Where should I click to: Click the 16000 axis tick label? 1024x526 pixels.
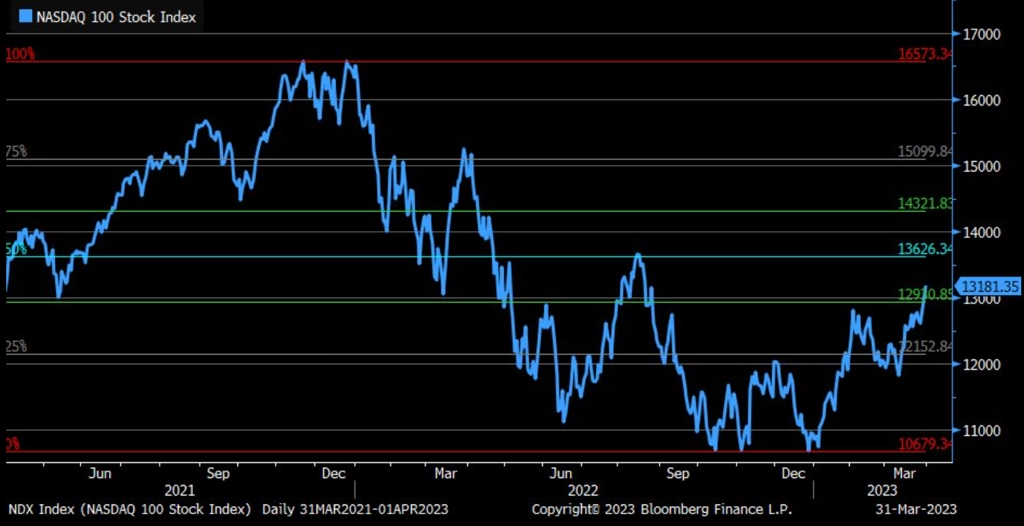pos(980,100)
